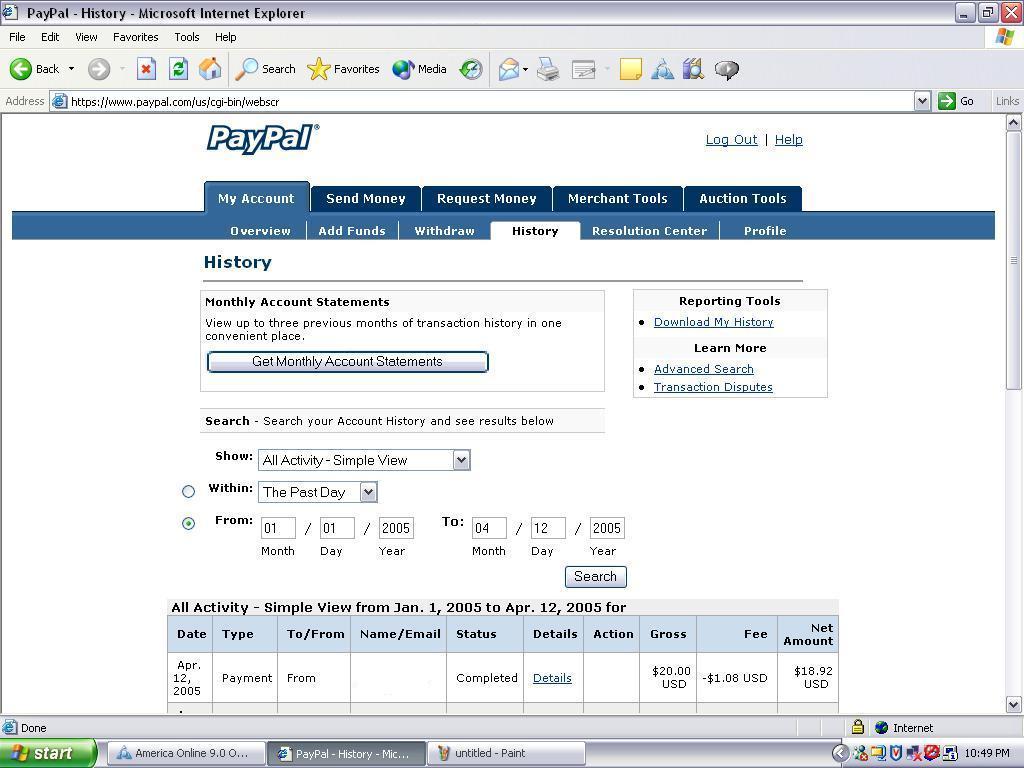
Task: Open the Transaction Disputes link
Action: tap(713, 387)
